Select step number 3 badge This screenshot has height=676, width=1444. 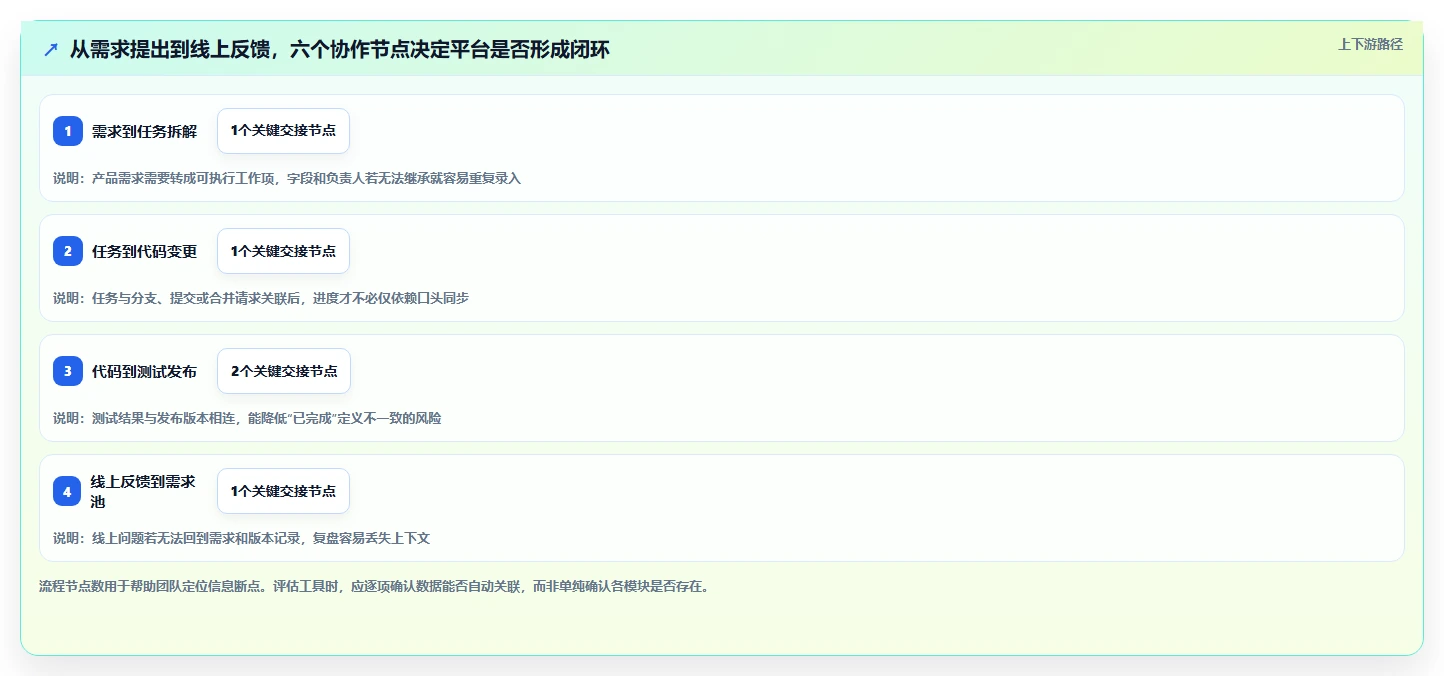pos(68,371)
